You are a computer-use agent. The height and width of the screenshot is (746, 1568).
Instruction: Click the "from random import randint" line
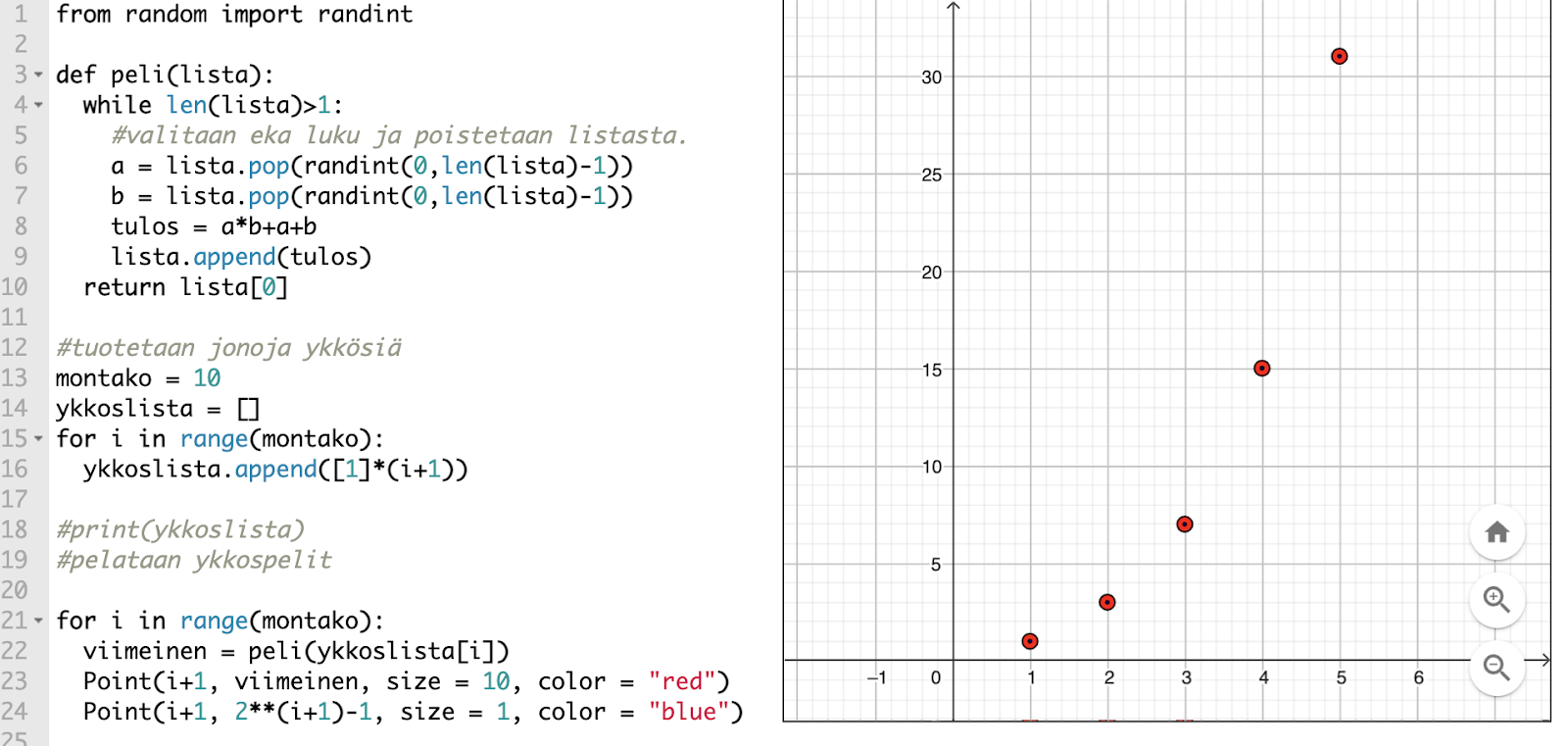click(234, 15)
